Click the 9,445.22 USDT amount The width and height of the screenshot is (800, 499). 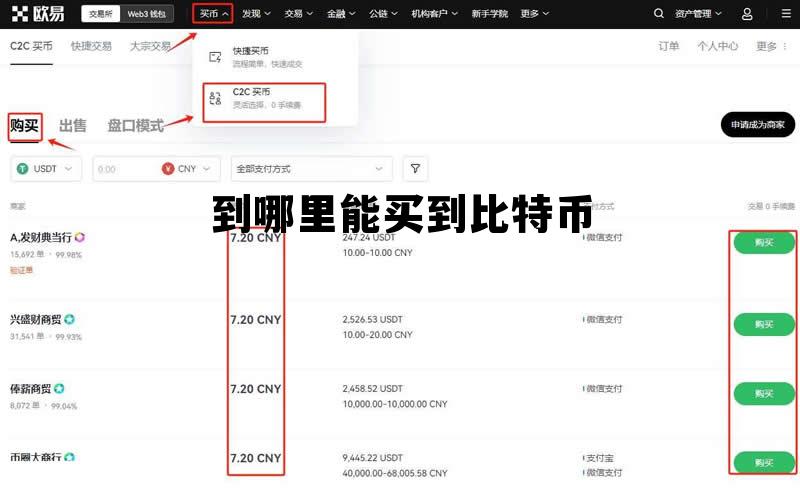pos(372,458)
